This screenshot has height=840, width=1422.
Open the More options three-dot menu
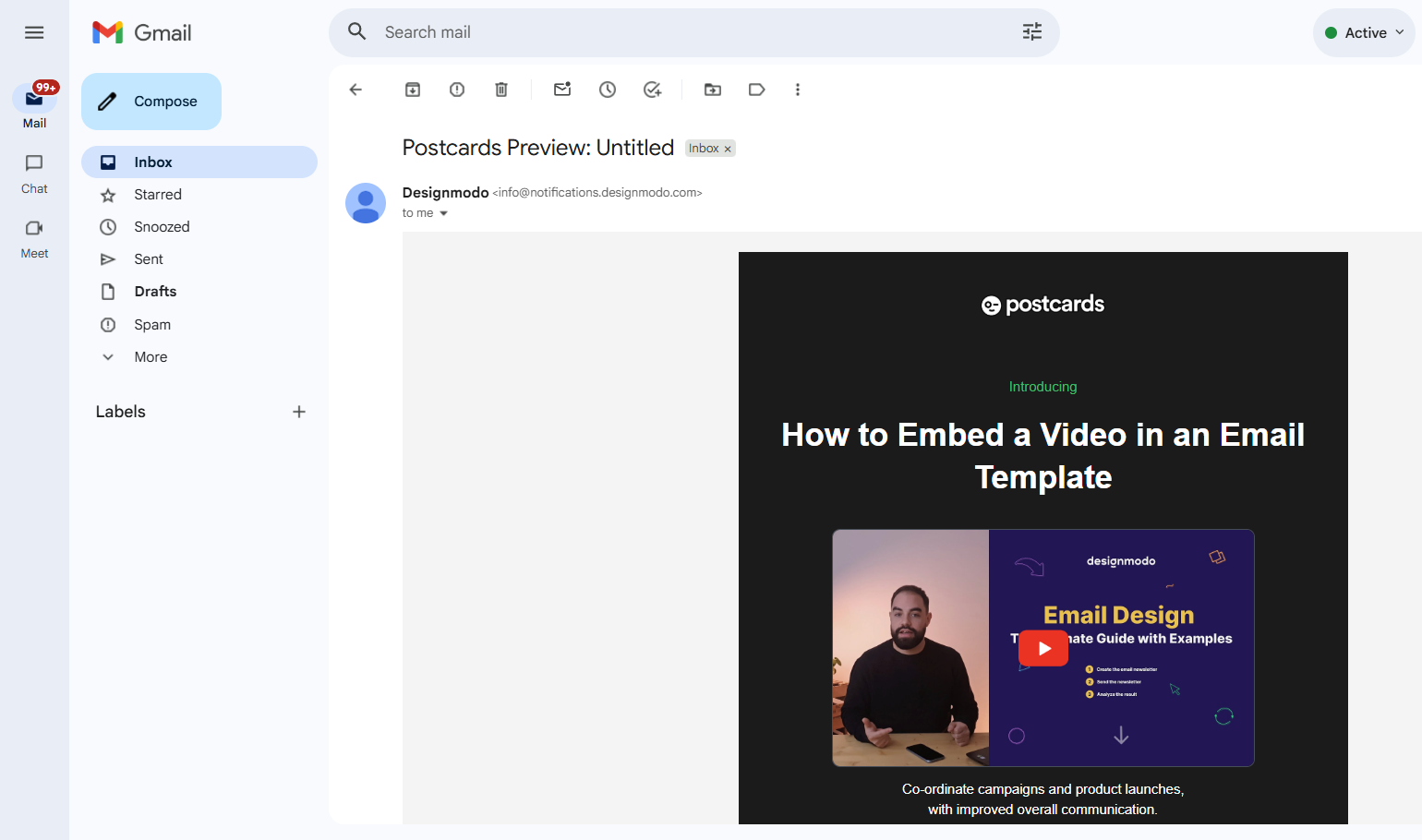(798, 90)
